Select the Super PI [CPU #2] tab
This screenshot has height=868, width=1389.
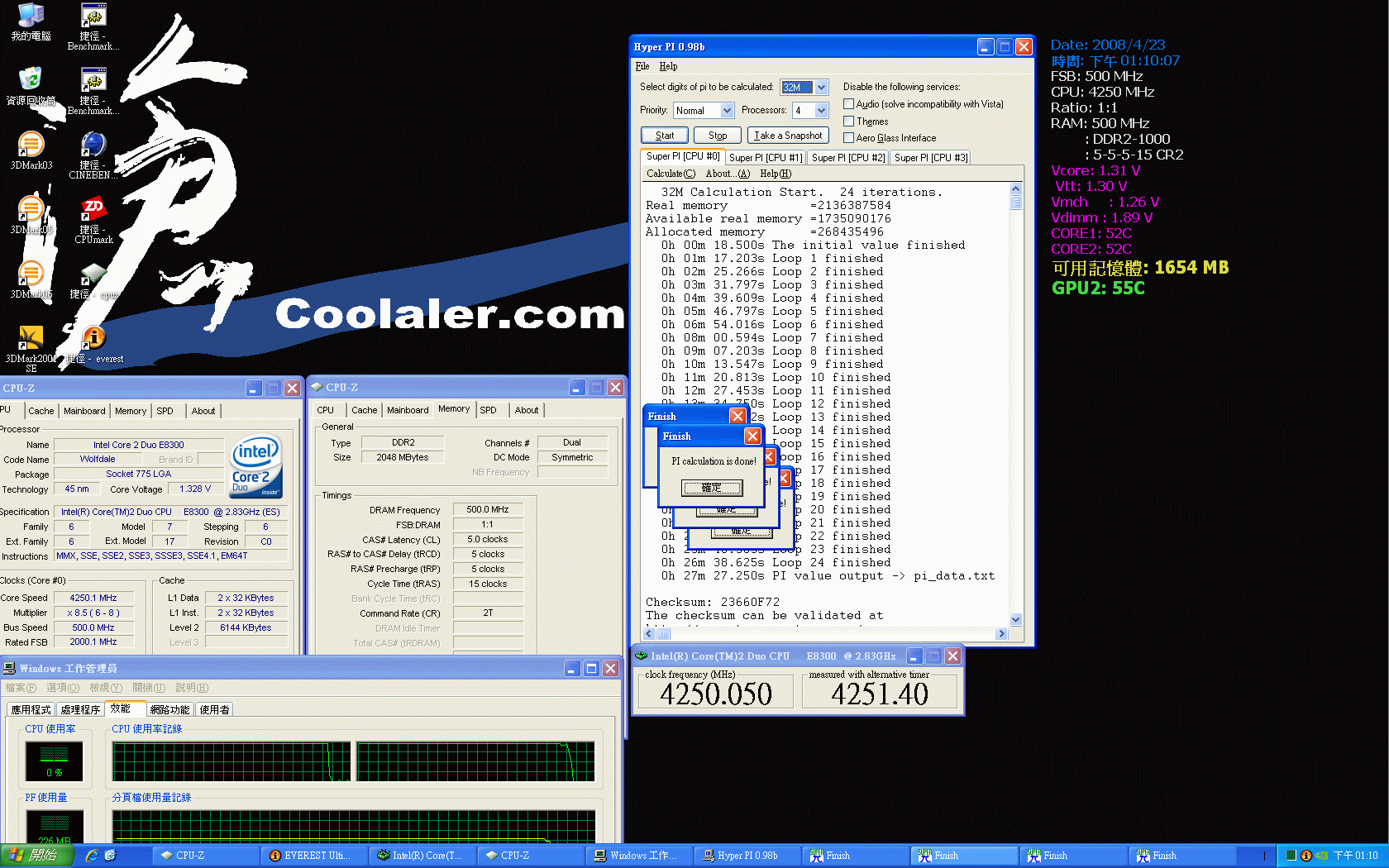(848, 158)
